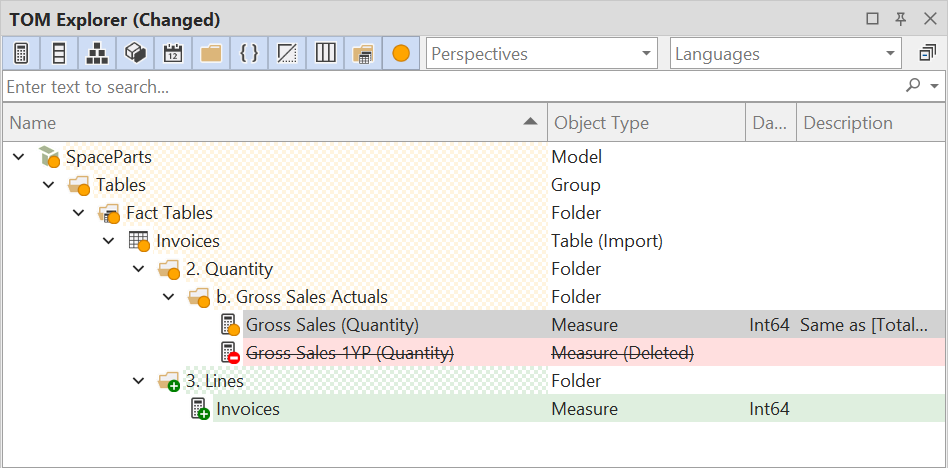
Task: Toggle the display folders filter button
Action: [211, 54]
